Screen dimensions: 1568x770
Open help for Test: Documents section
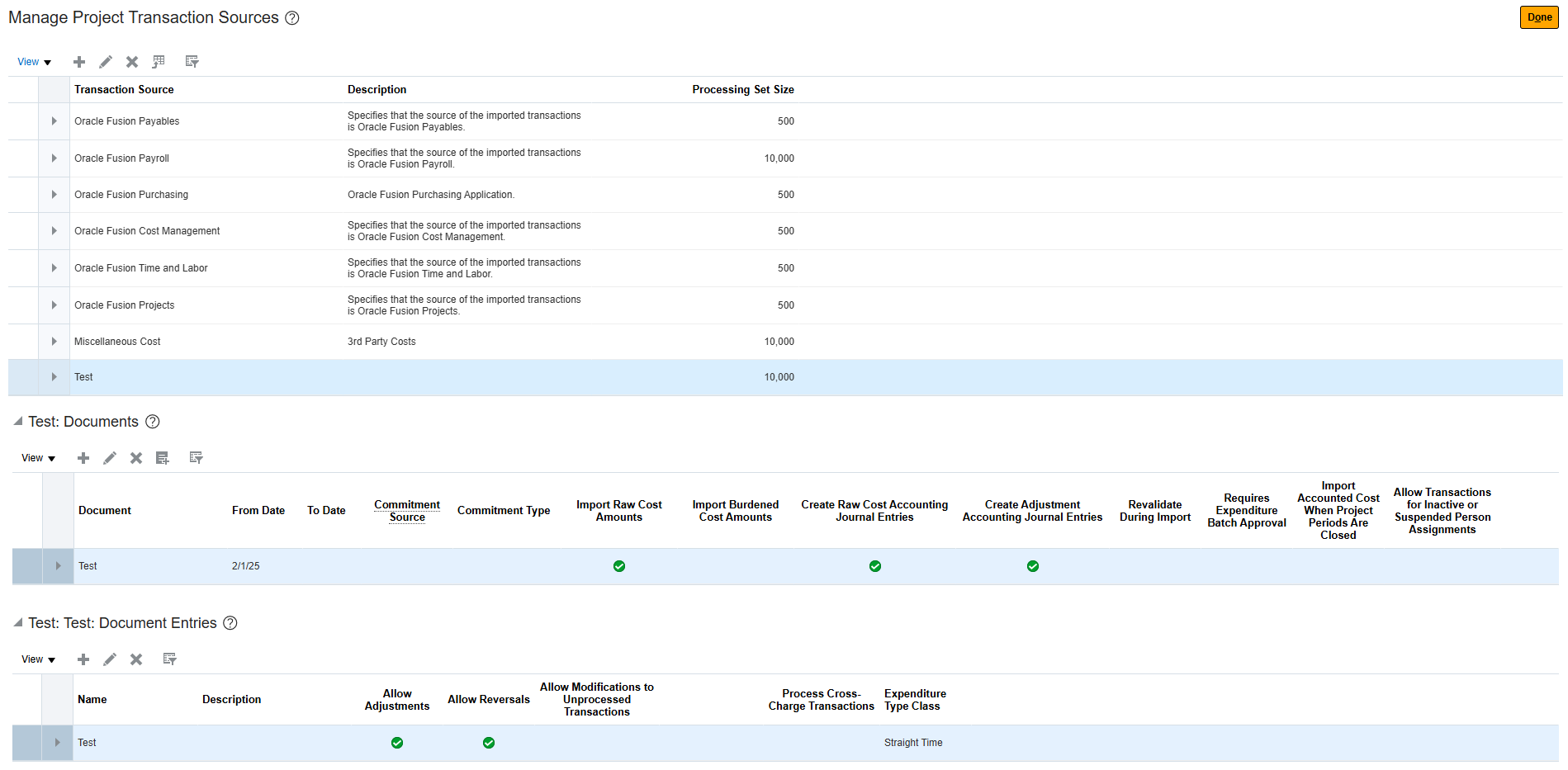pyautogui.click(x=153, y=422)
